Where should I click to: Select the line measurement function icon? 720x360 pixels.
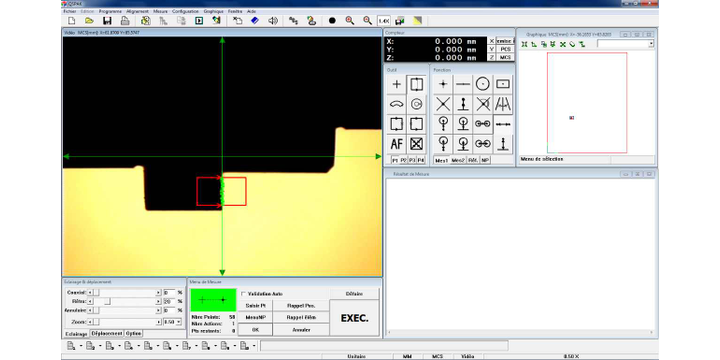tap(463, 84)
